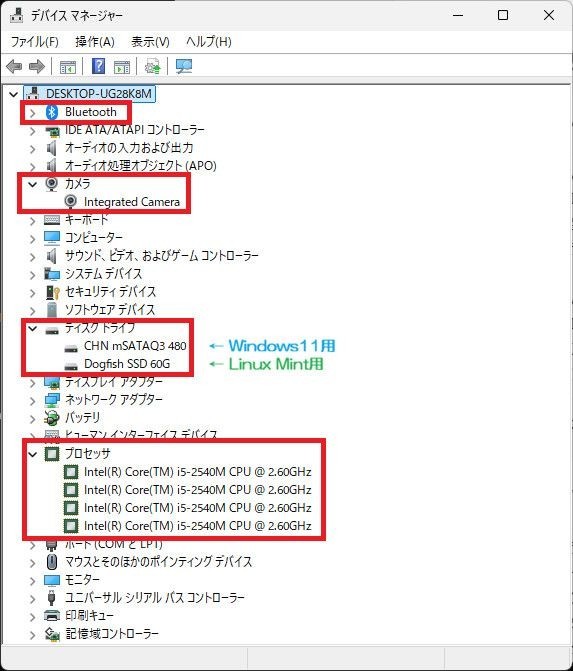The height and width of the screenshot is (671, 573).
Task: Open the Help toolbar icon
Action: 99,66
